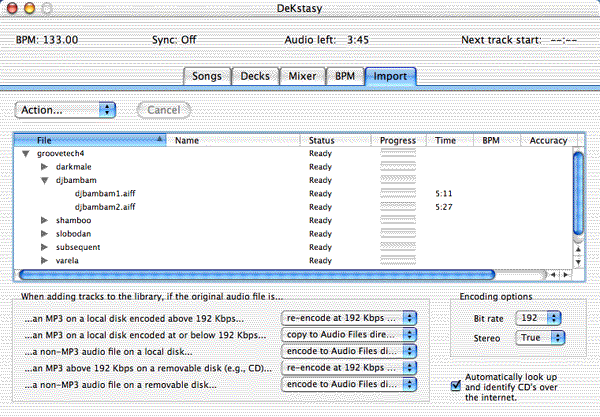Click the Time column header

coord(450,140)
